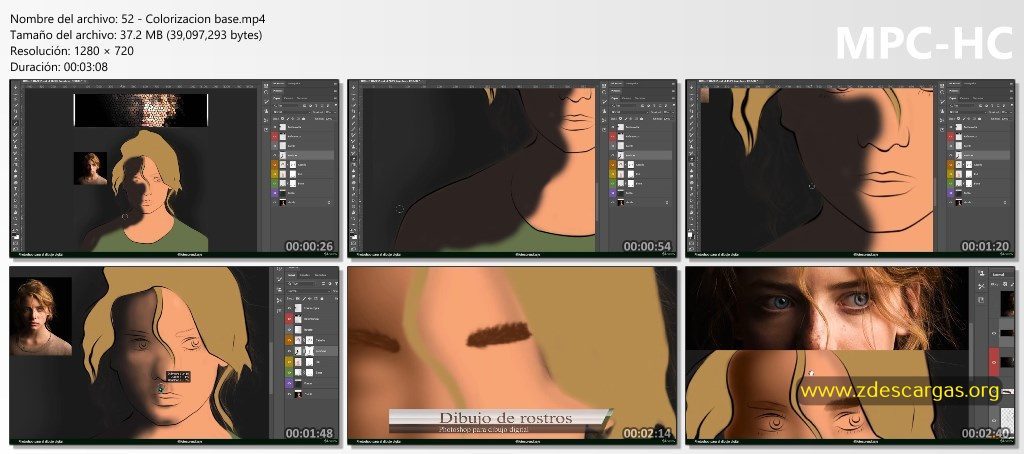Click the file name line '52 - Colorizacion base.mp4'
This screenshot has height=454, width=1024.
(x=138, y=18)
